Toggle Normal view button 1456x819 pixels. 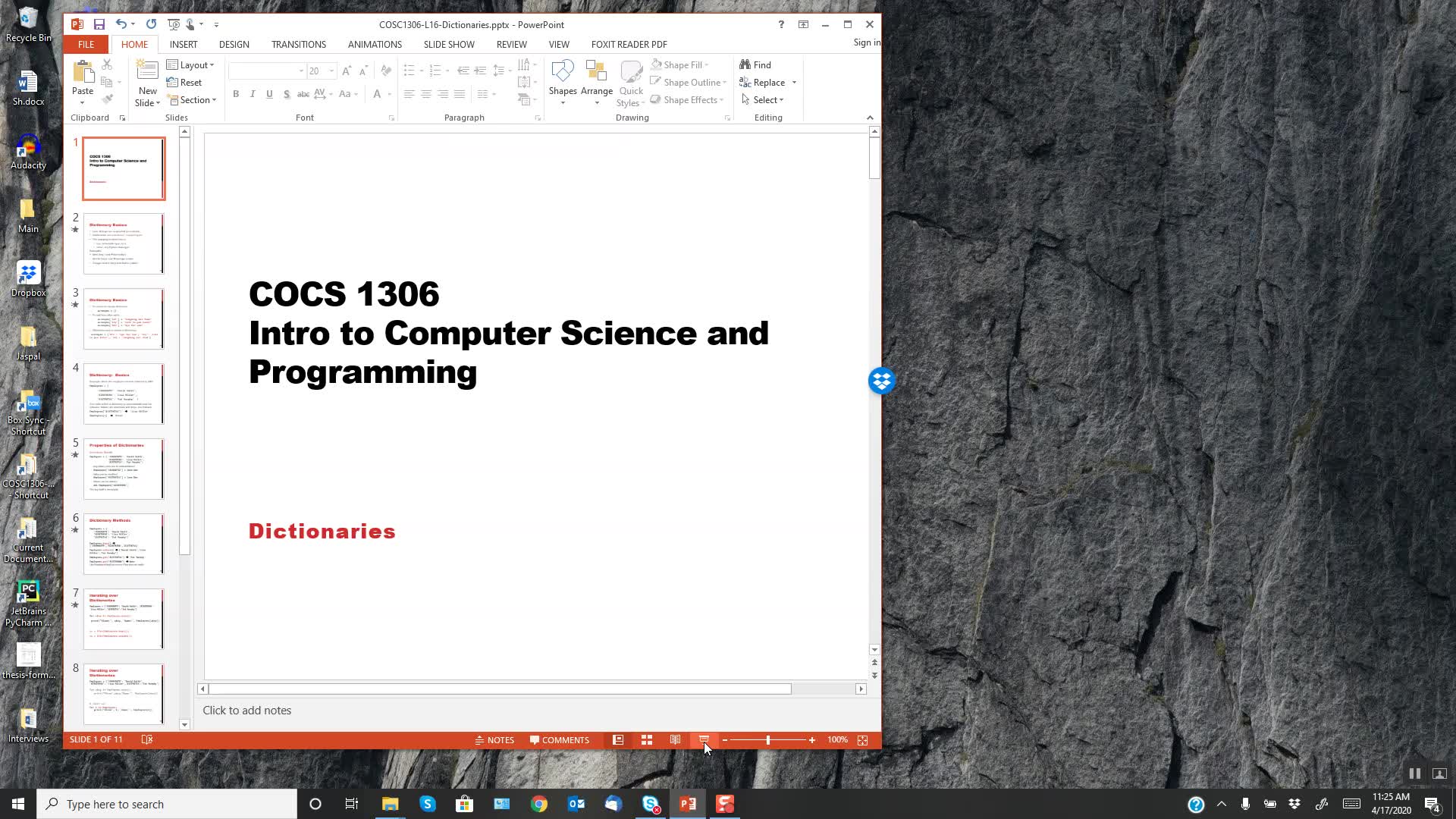[618, 740]
